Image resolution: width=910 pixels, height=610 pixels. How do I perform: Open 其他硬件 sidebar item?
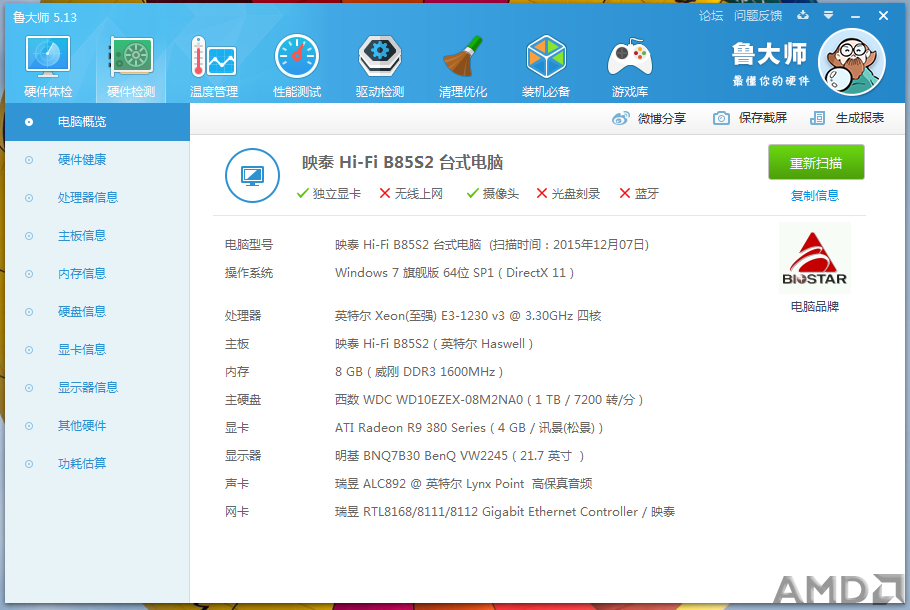click(x=98, y=426)
